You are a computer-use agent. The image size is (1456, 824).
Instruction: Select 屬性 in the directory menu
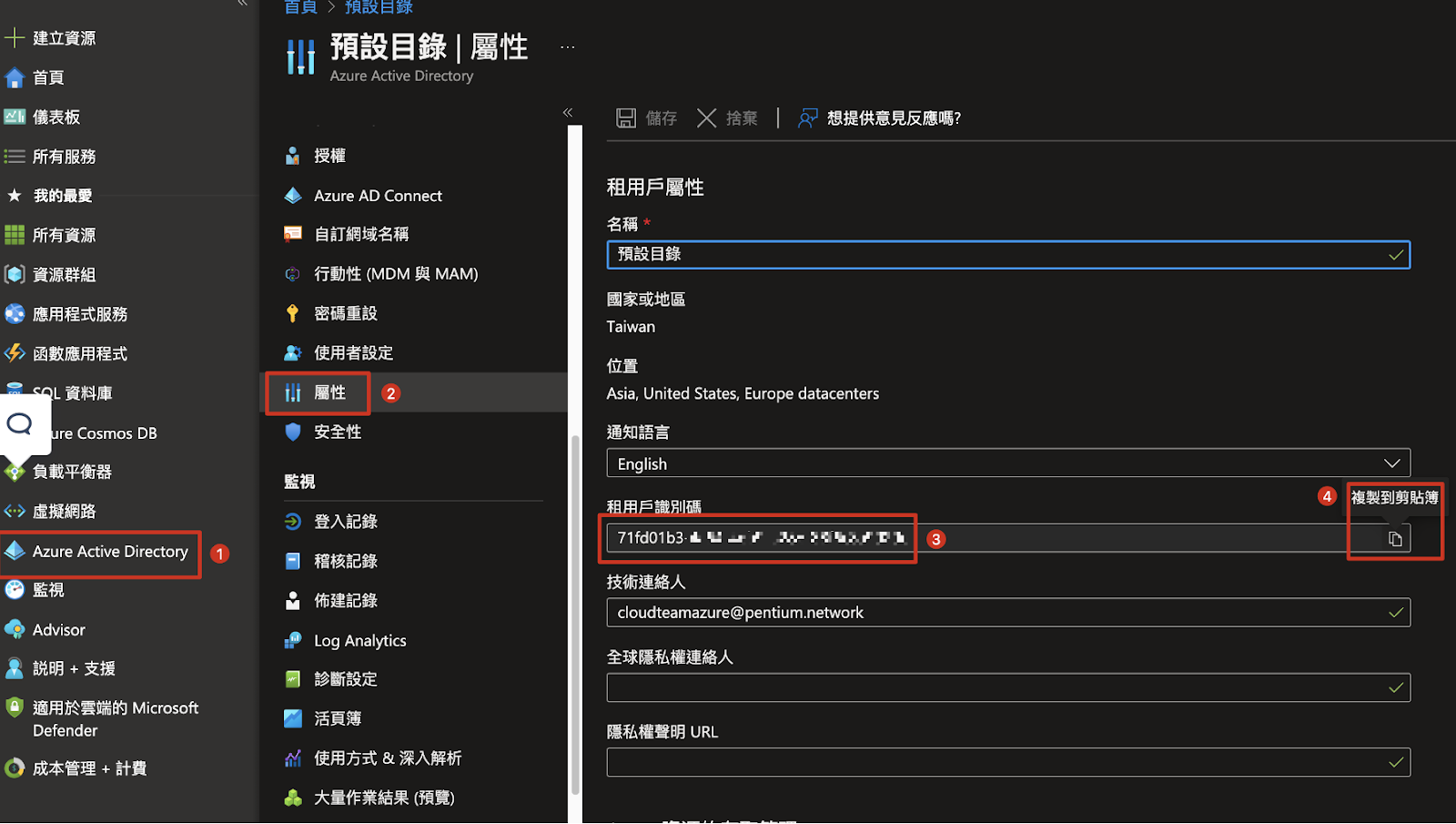(329, 393)
